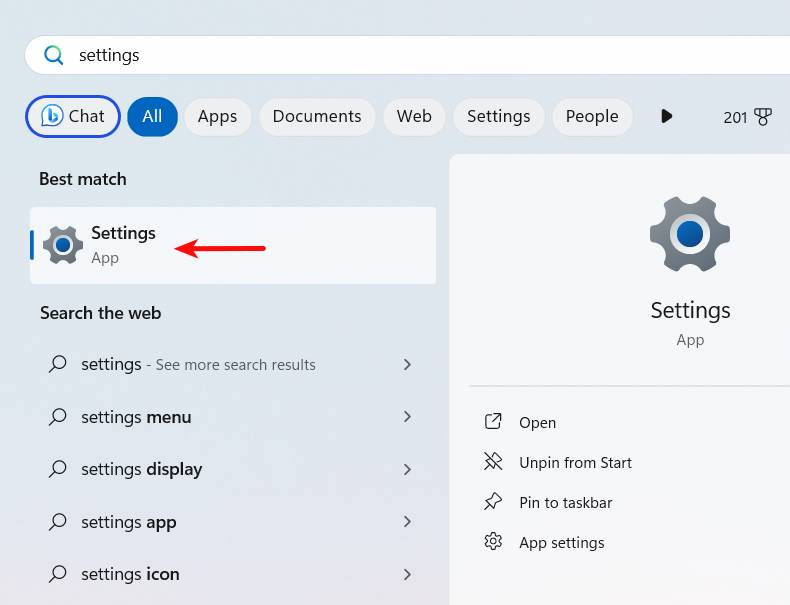Click the Settings gear icon in Best match
The image size is (790, 605).
pyautogui.click(x=63, y=245)
